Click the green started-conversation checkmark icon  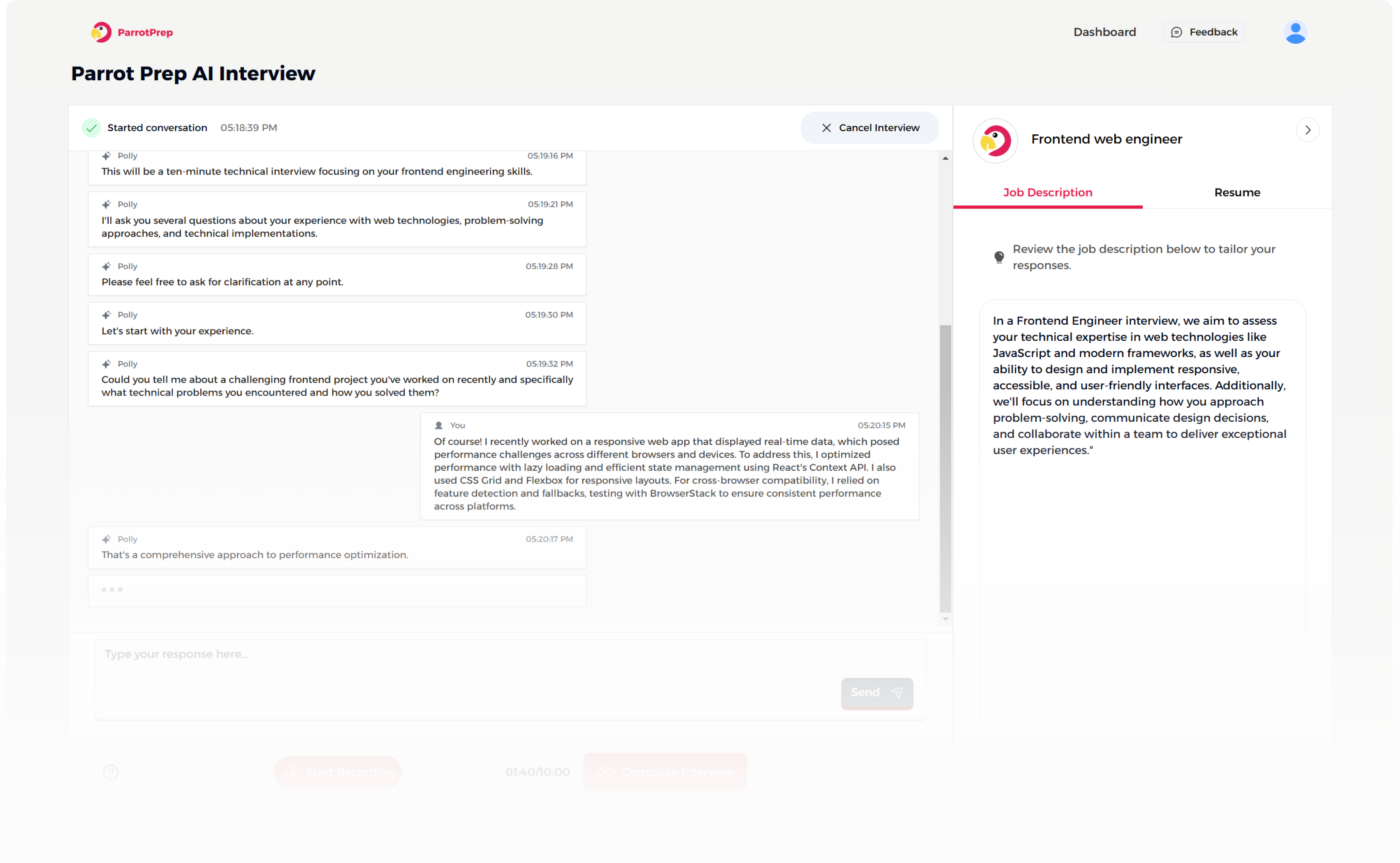pyautogui.click(x=91, y=128)
